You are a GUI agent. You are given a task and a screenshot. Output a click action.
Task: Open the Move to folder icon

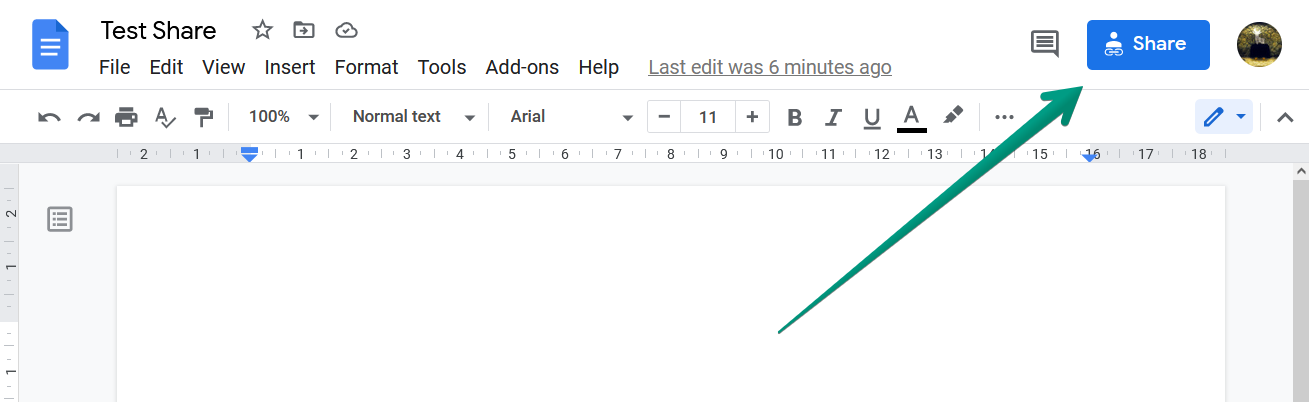point(304,30)
